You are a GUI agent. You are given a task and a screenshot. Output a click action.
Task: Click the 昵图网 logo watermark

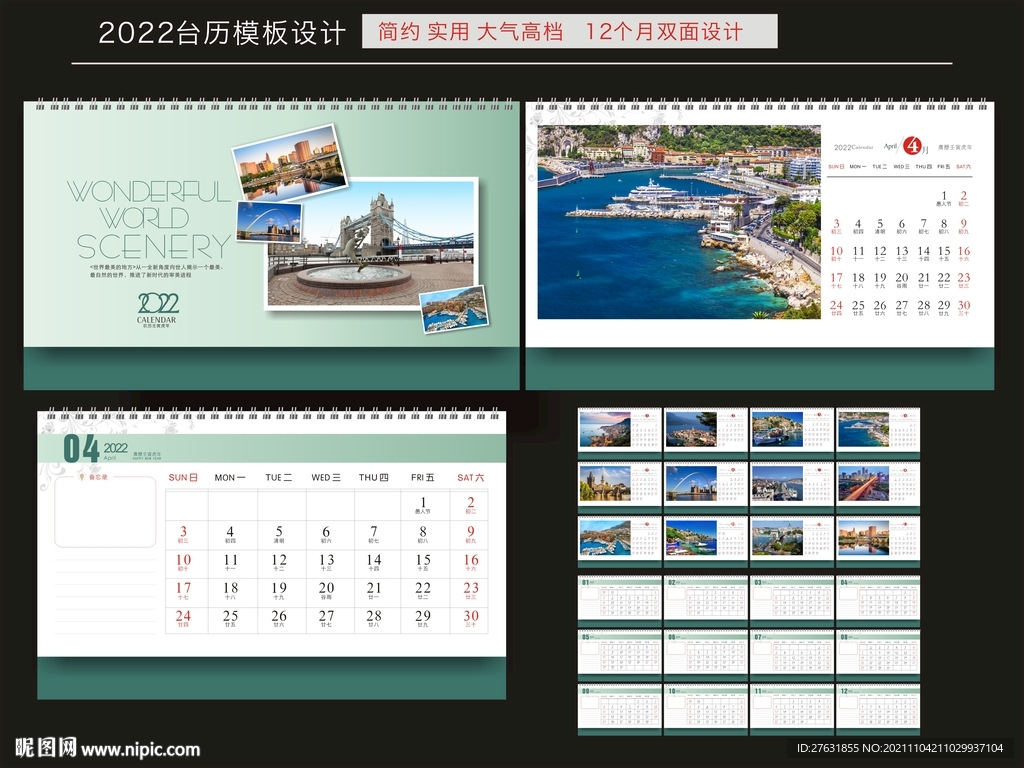pyautogui.click(x=45, y=747)
